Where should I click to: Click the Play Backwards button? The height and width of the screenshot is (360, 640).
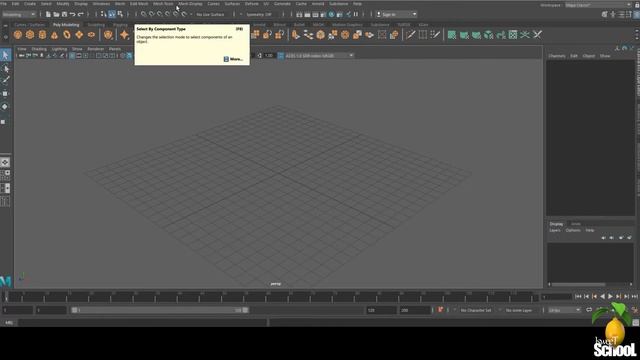click(x=602, y=297)
